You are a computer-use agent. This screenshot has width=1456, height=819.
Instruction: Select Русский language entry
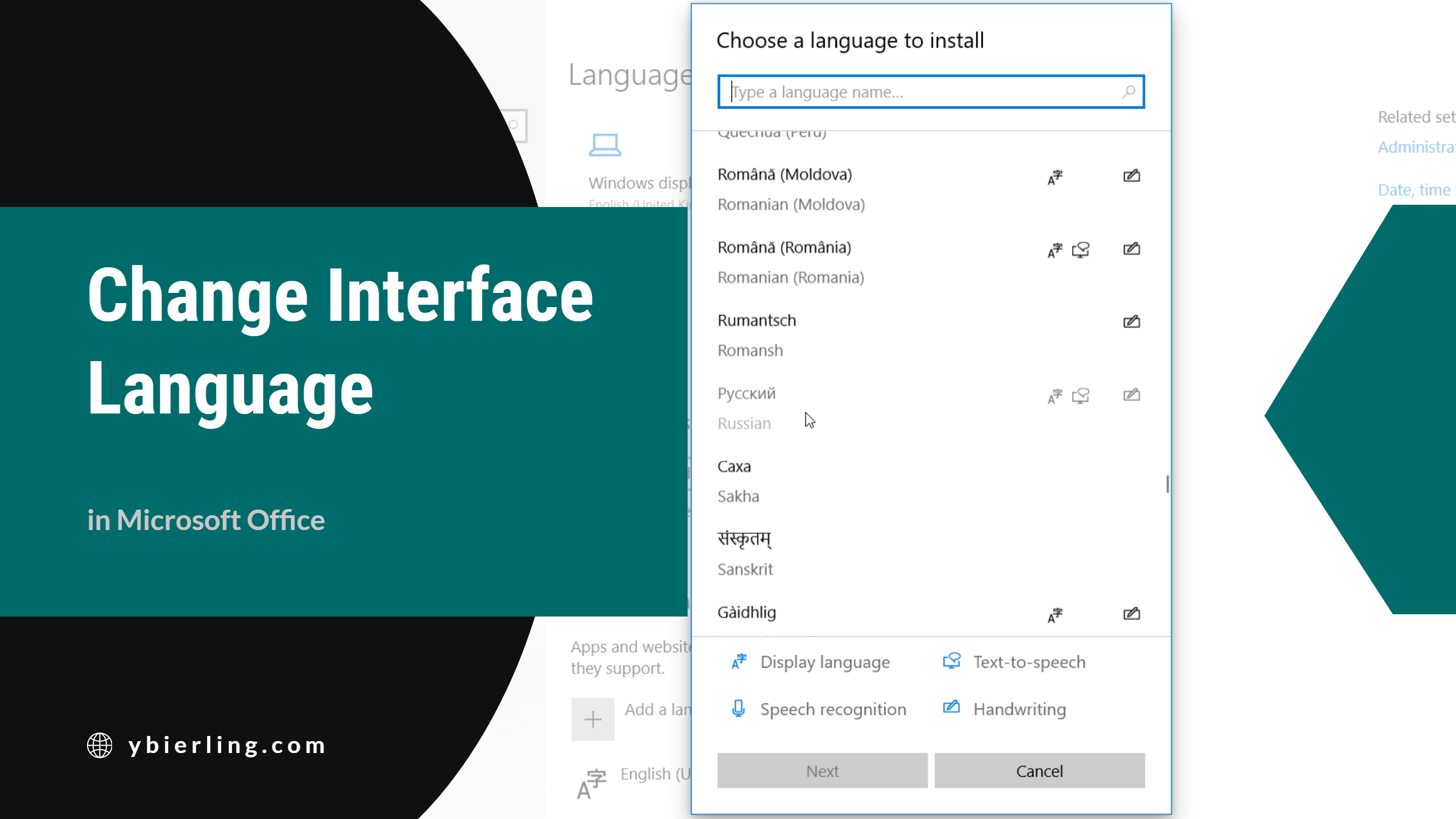[931, 408]
